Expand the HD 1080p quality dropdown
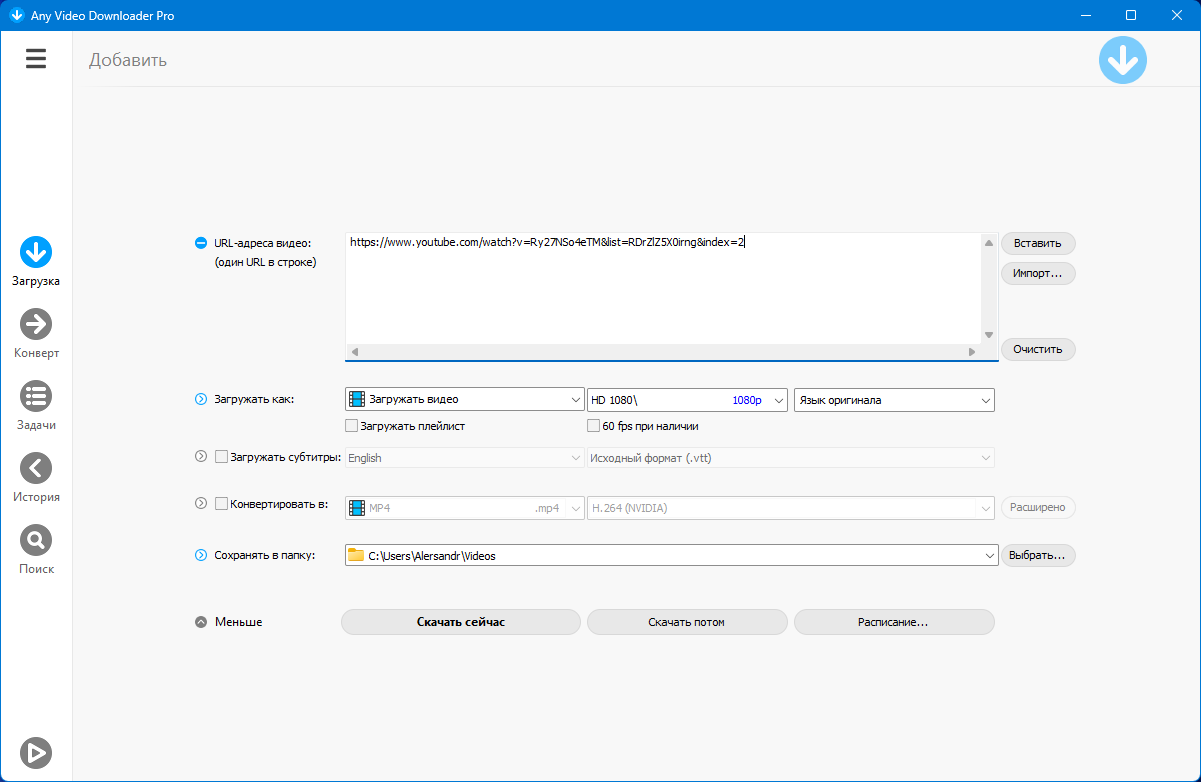1201x782 pixels. click(688, 400)
